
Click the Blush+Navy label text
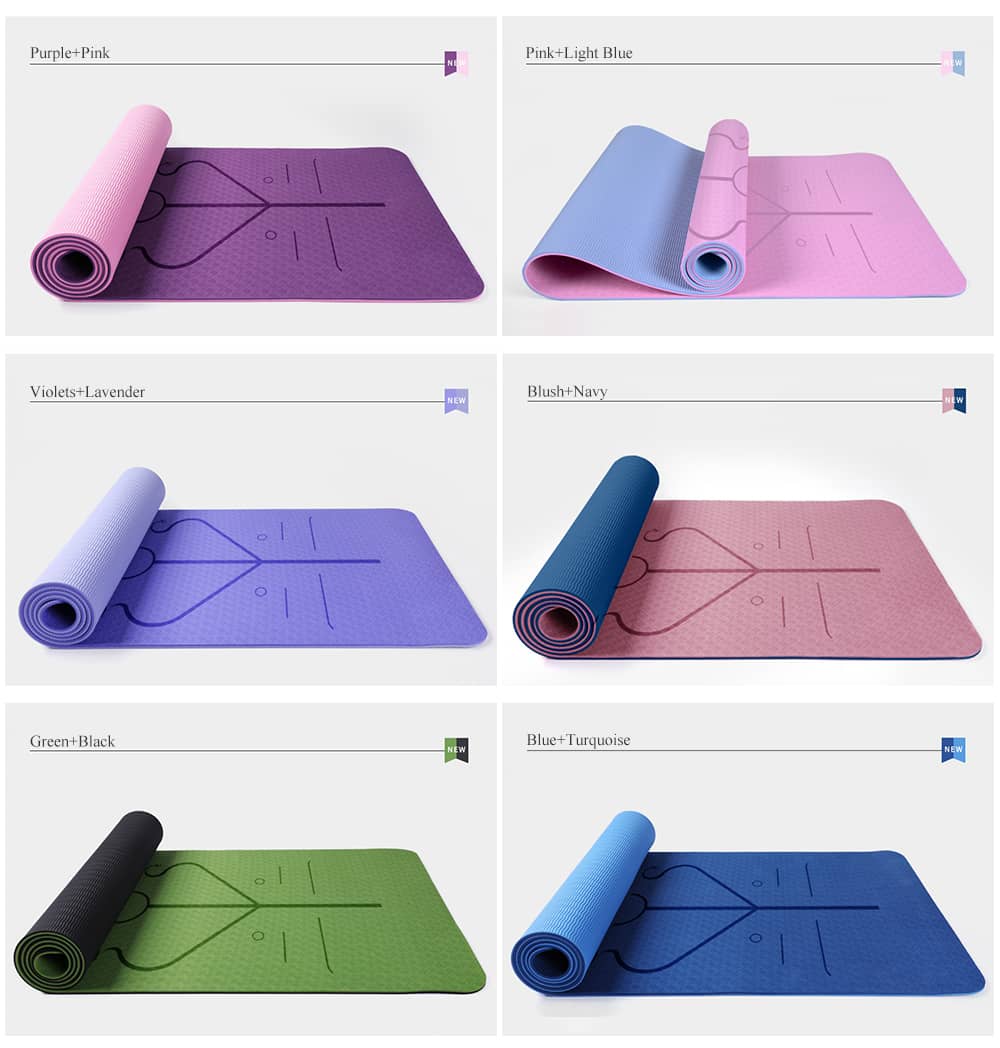click(x=567, y=391)
